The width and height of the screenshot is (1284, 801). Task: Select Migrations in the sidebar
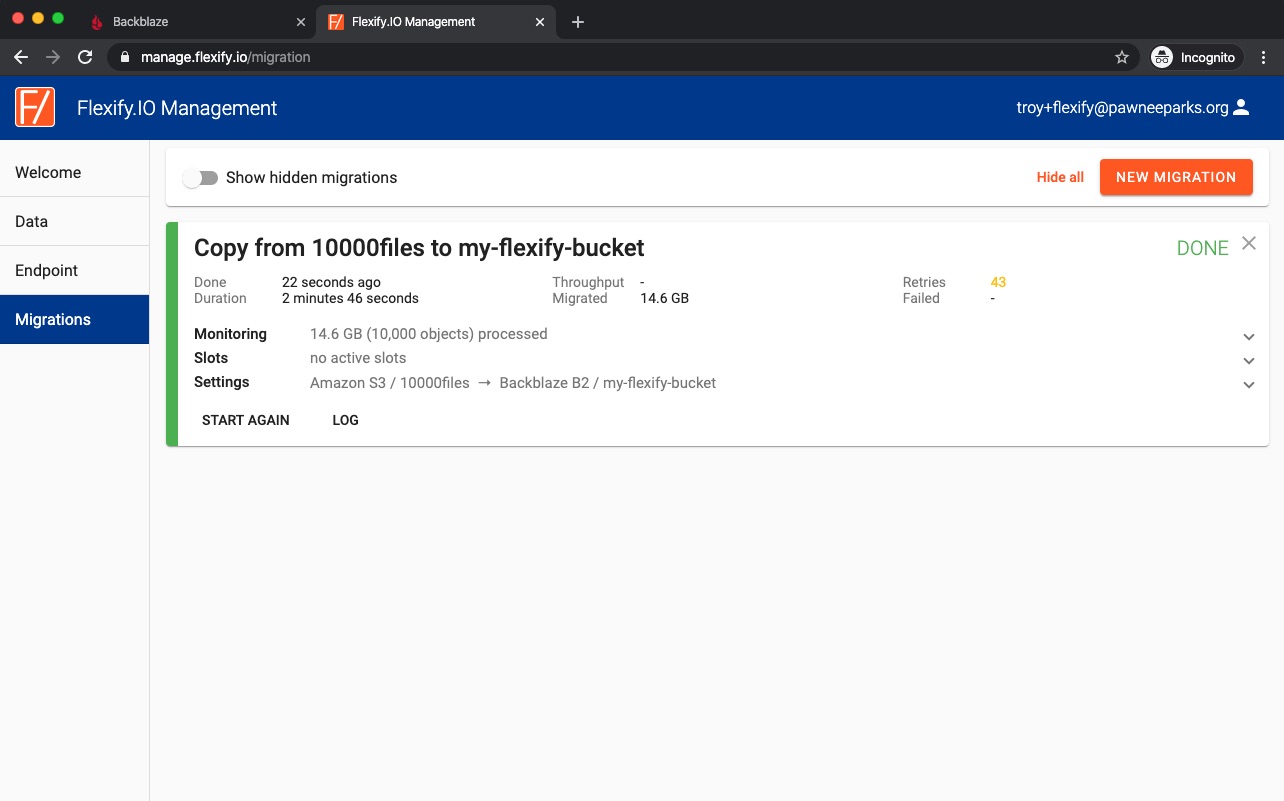tap(75, 319)
